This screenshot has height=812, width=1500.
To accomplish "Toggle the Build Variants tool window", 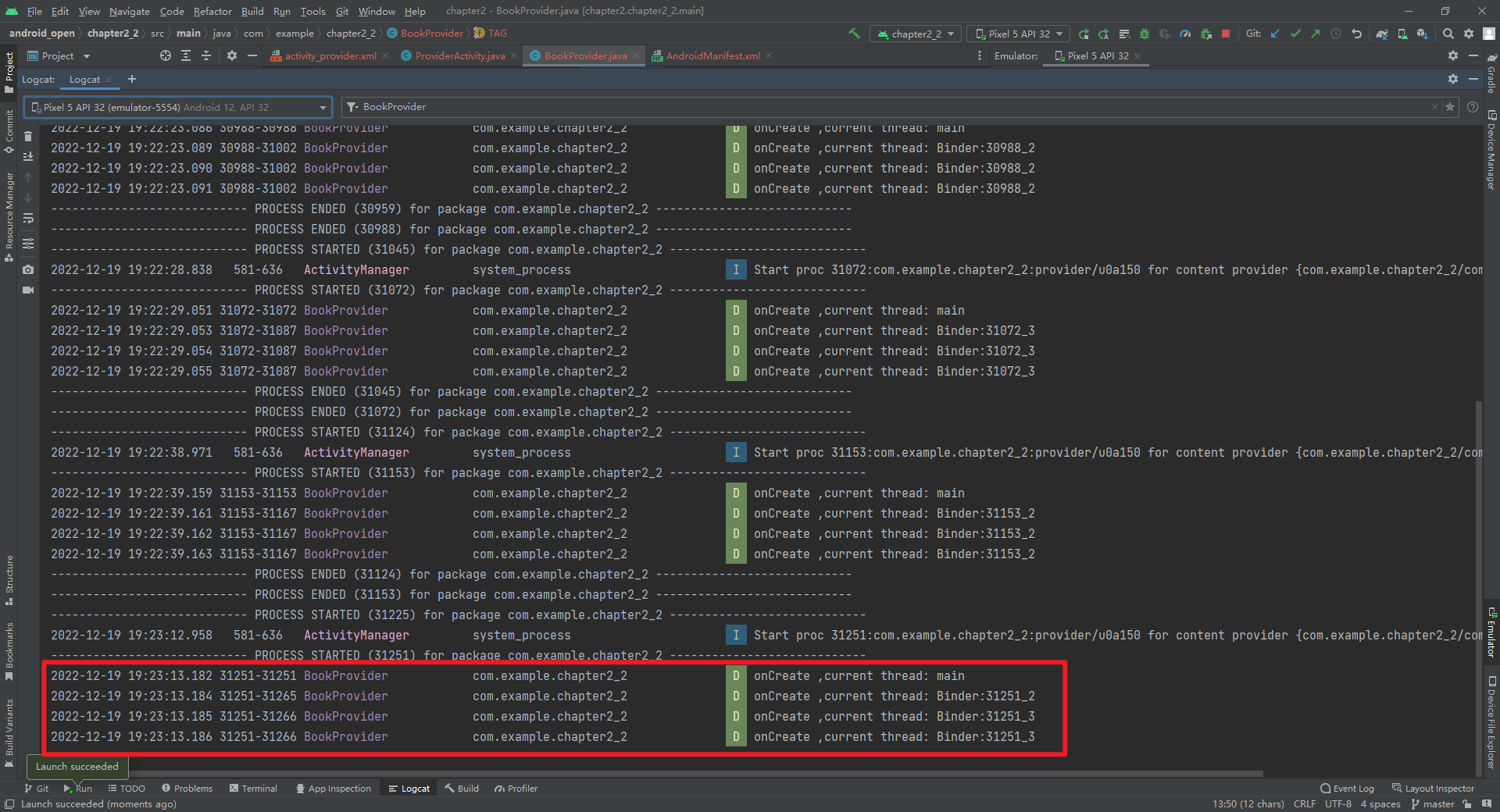I will click(9, 733).
